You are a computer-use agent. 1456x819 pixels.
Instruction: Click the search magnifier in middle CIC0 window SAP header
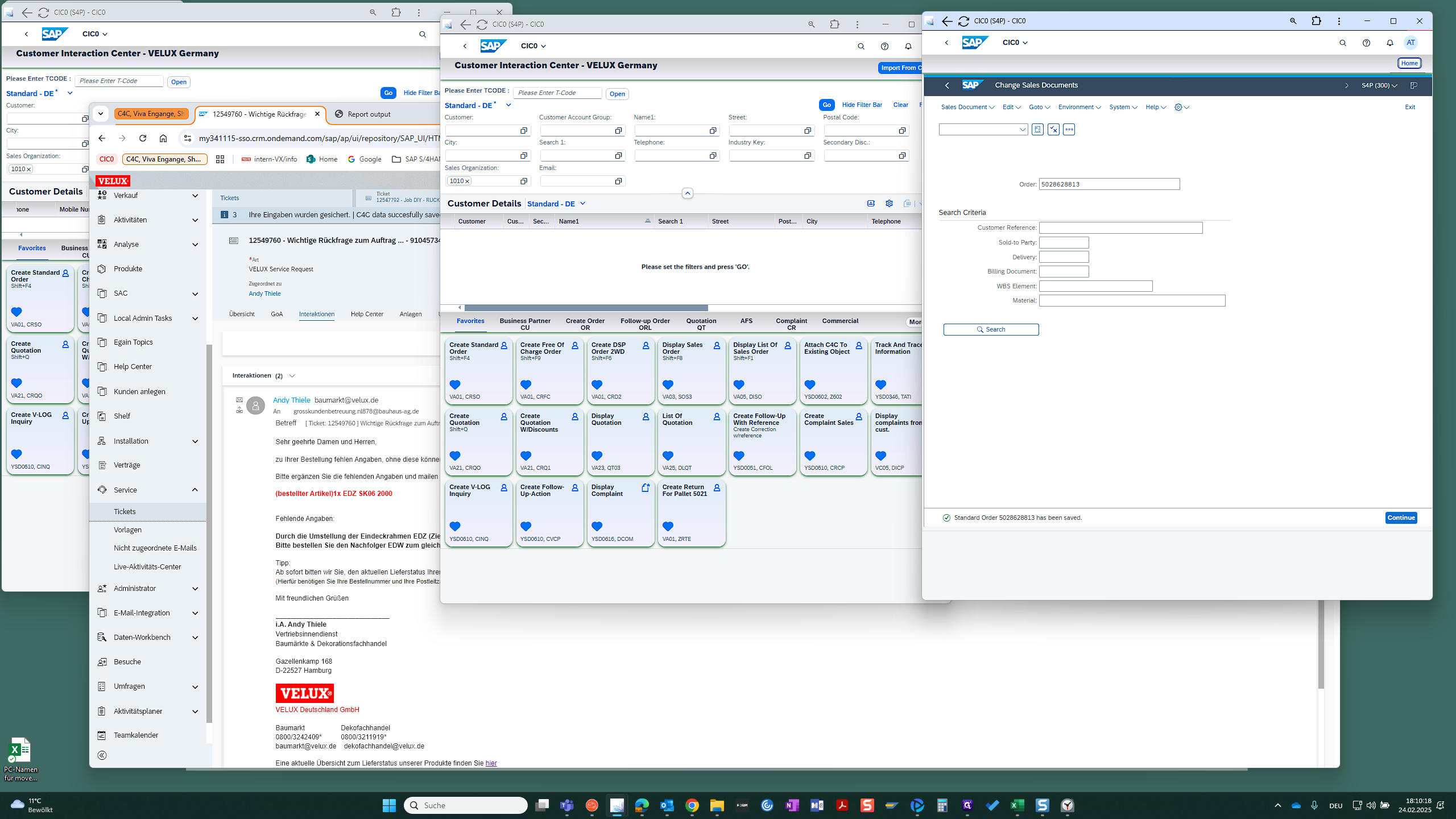pos(861,47)
